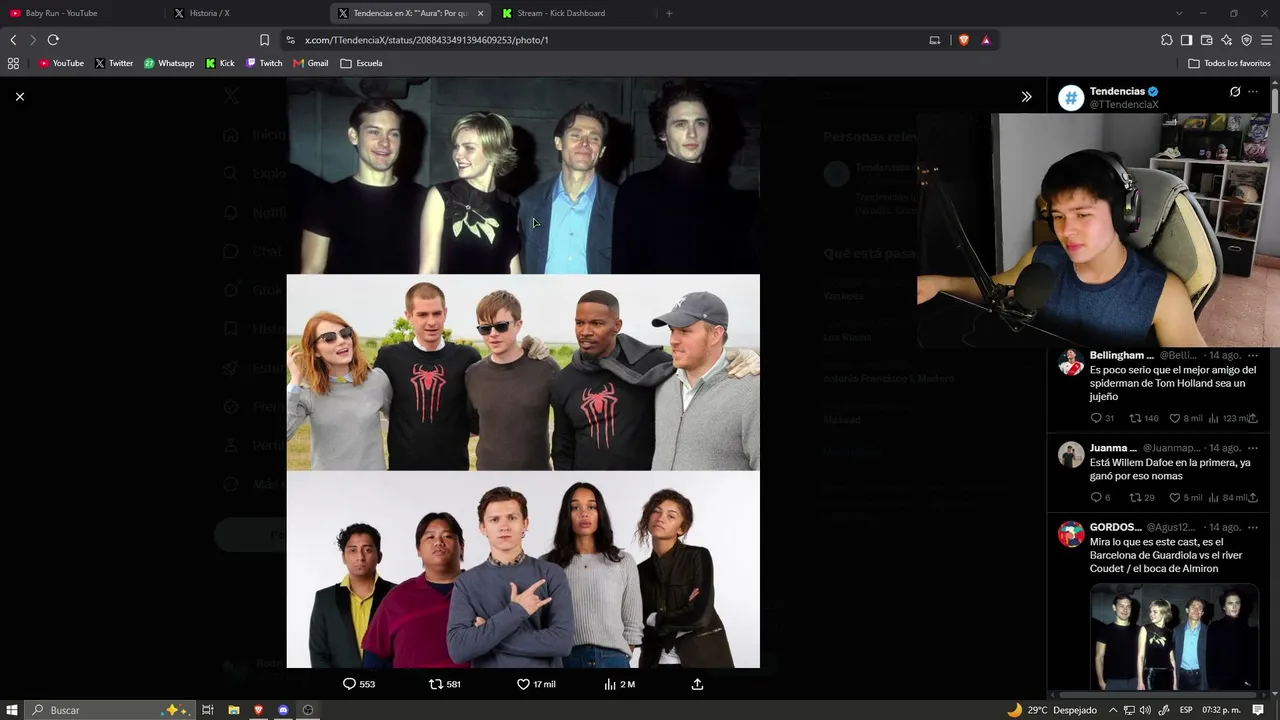Open the Windows notification center
This screenshot has width=1280, height=720.
[1258, 710]
